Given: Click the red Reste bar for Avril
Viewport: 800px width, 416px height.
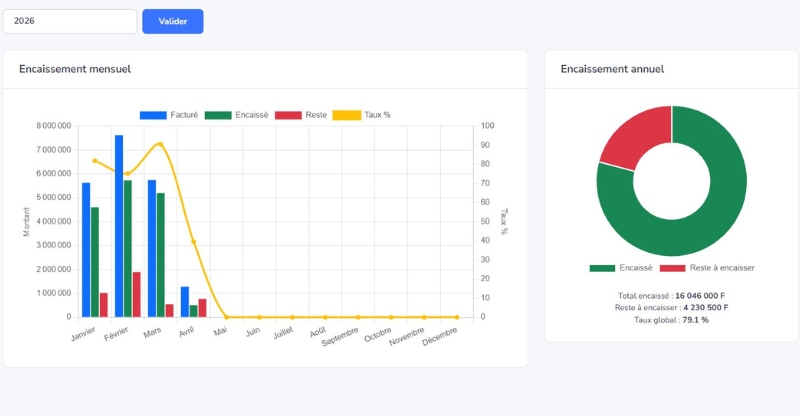Looking at the screenshot, I should tap(202, 307).
